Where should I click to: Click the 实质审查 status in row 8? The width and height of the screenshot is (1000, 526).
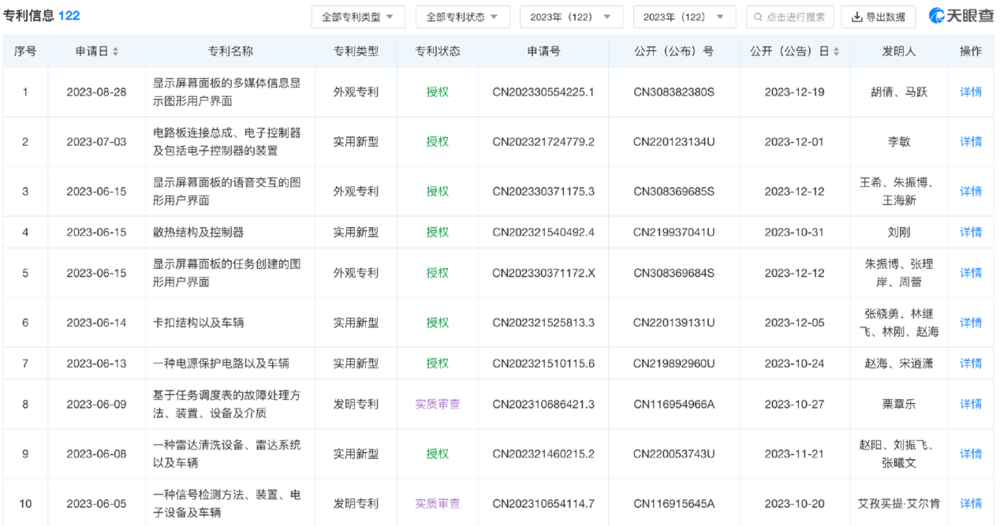(437, 404)
